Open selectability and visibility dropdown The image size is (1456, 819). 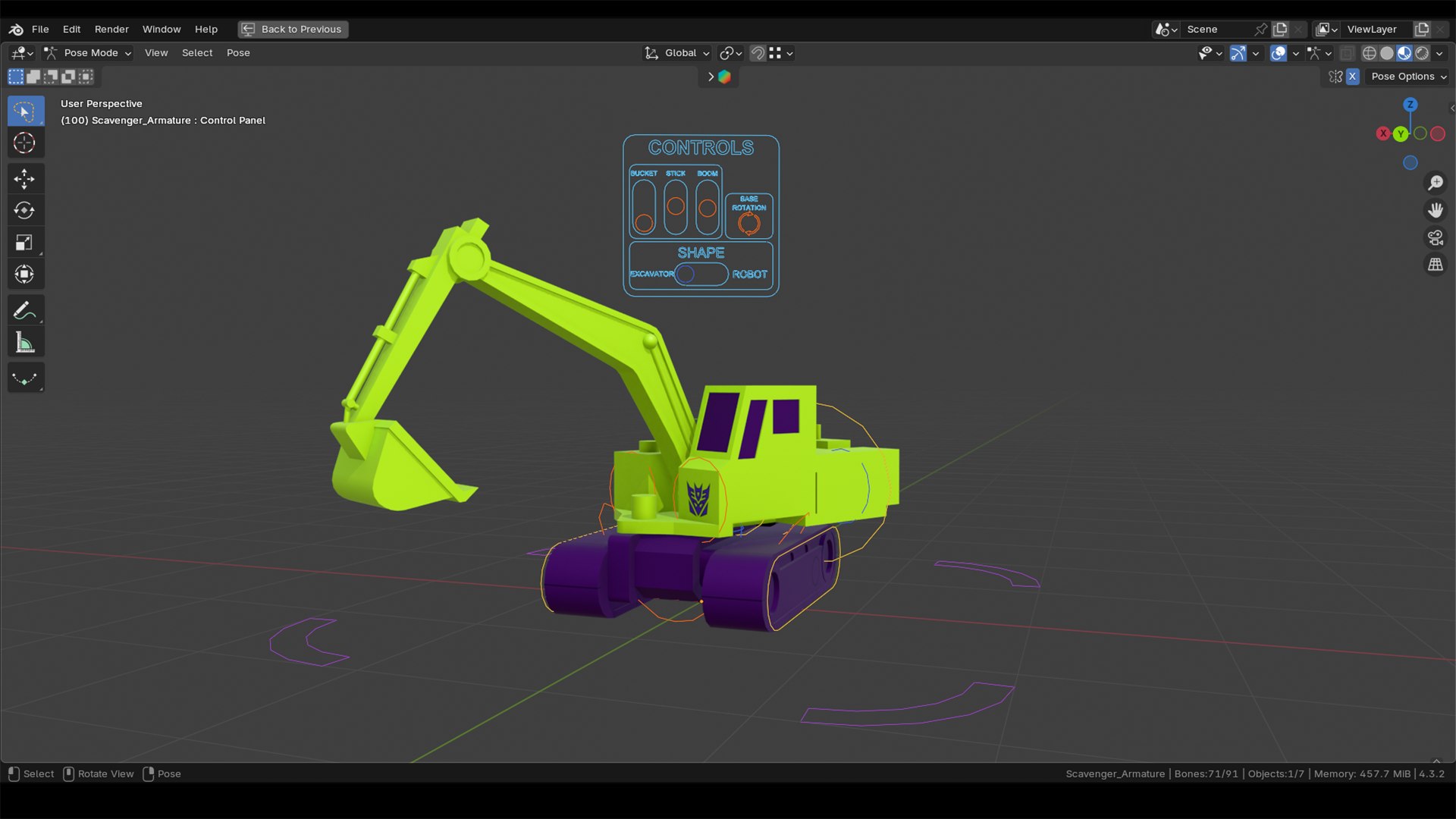1210,53
